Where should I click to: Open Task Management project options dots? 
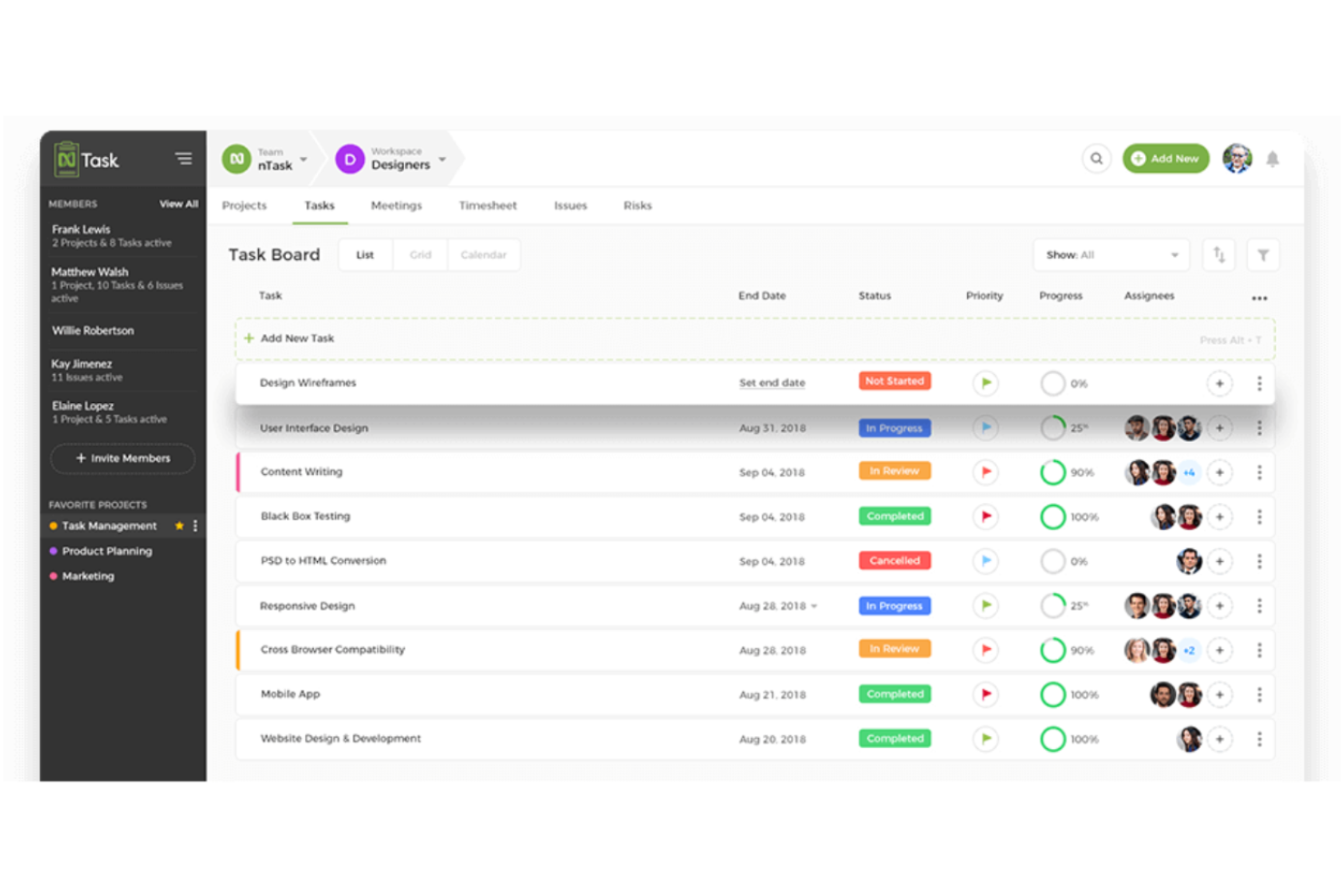tap(195, 526)
